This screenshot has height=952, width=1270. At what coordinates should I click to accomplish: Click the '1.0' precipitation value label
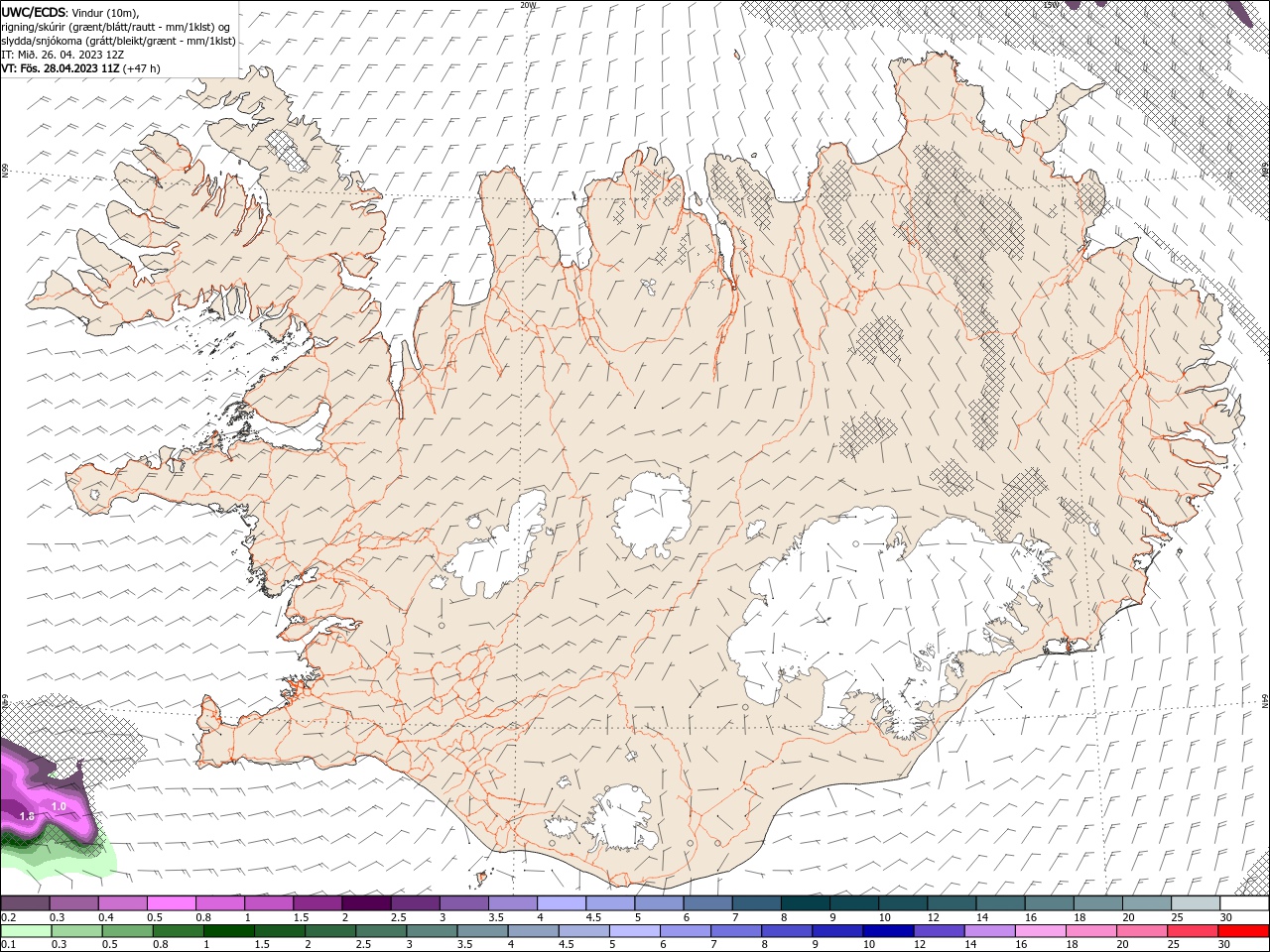[x=59, y=806]
